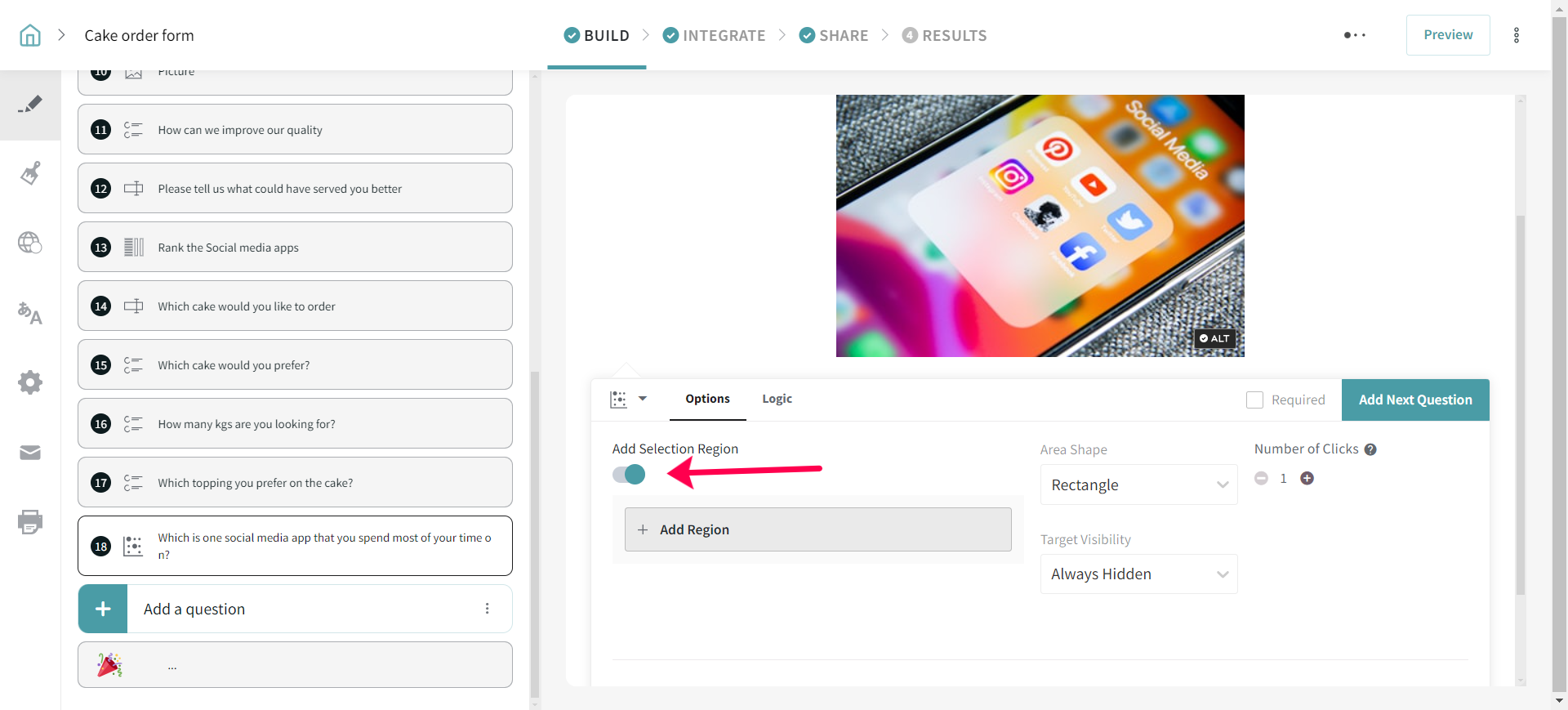Expand the question type dropdown arrow
Screen dimensions: 1568x710
coord(643,399)
